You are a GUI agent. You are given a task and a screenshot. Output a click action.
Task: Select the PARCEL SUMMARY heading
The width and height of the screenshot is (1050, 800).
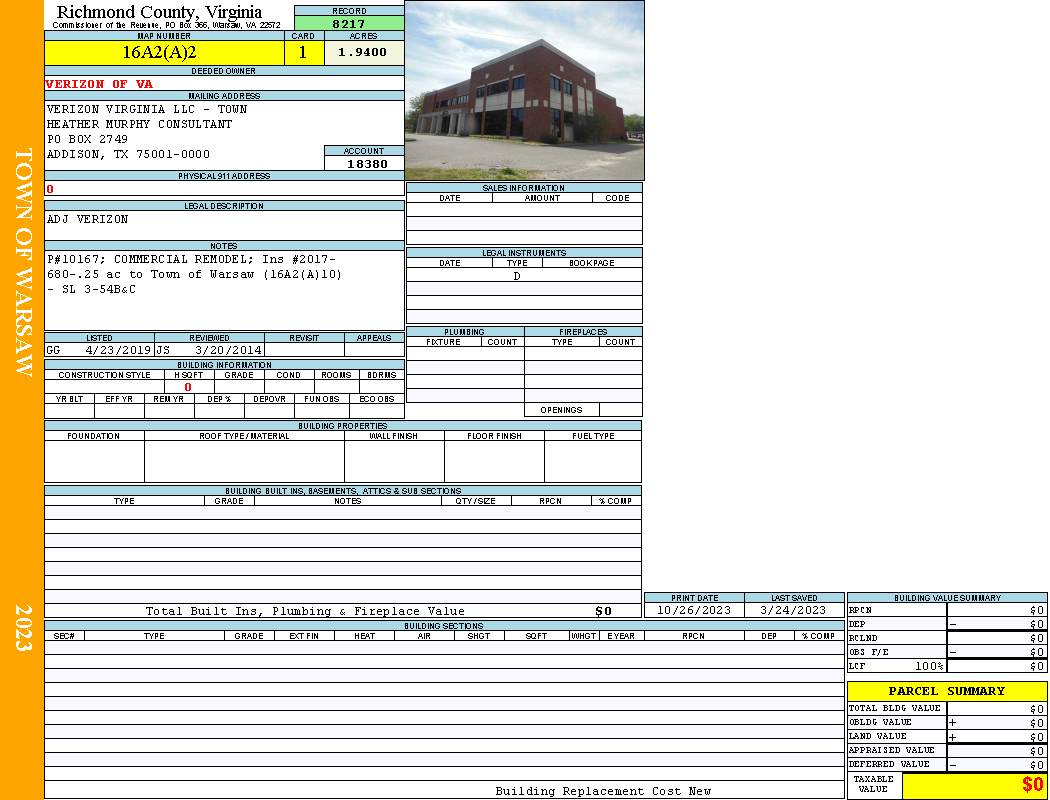947,691
